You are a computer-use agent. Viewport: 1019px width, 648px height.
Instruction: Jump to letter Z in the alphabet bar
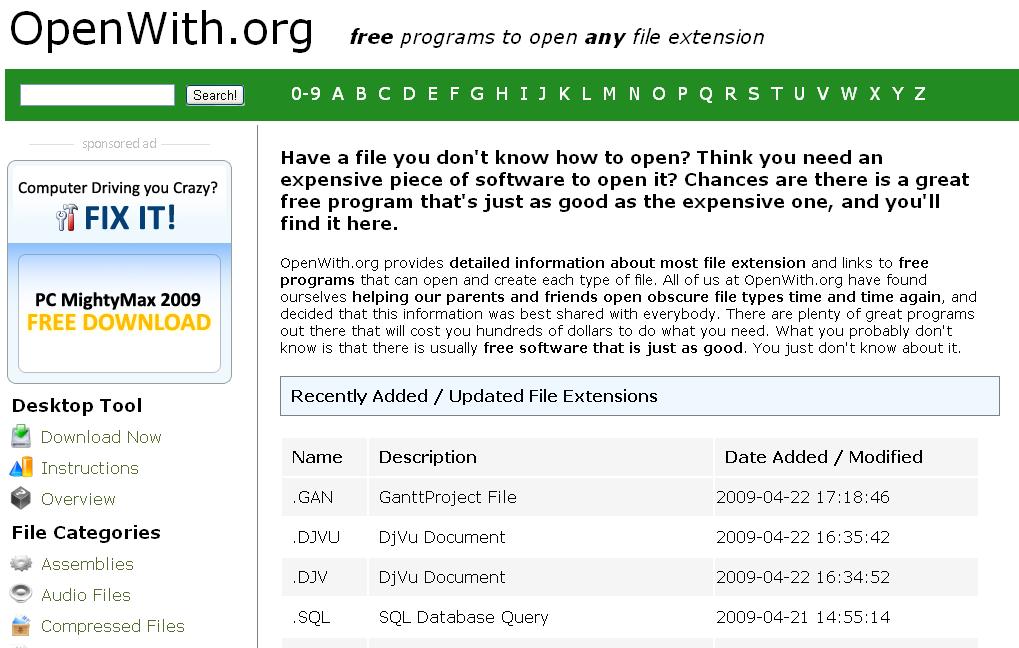click(x=919, y=94)
